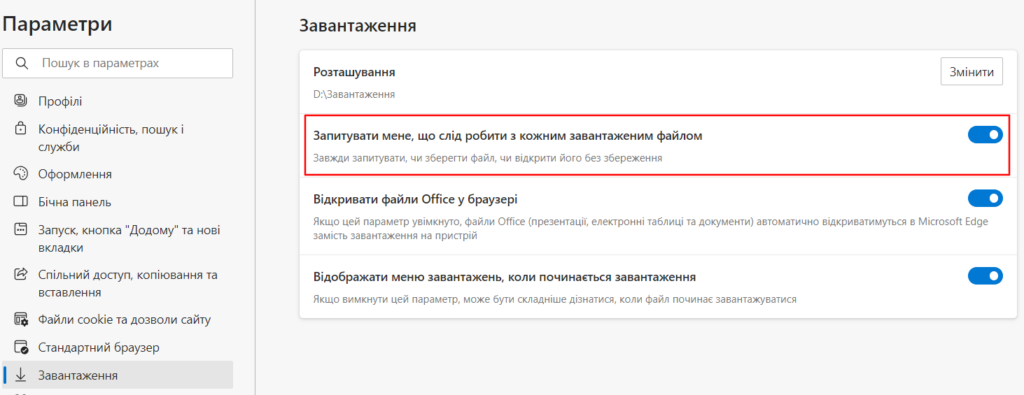Disable asking what to do with each download
1024x395 pixels.
(x=985, y=135)
